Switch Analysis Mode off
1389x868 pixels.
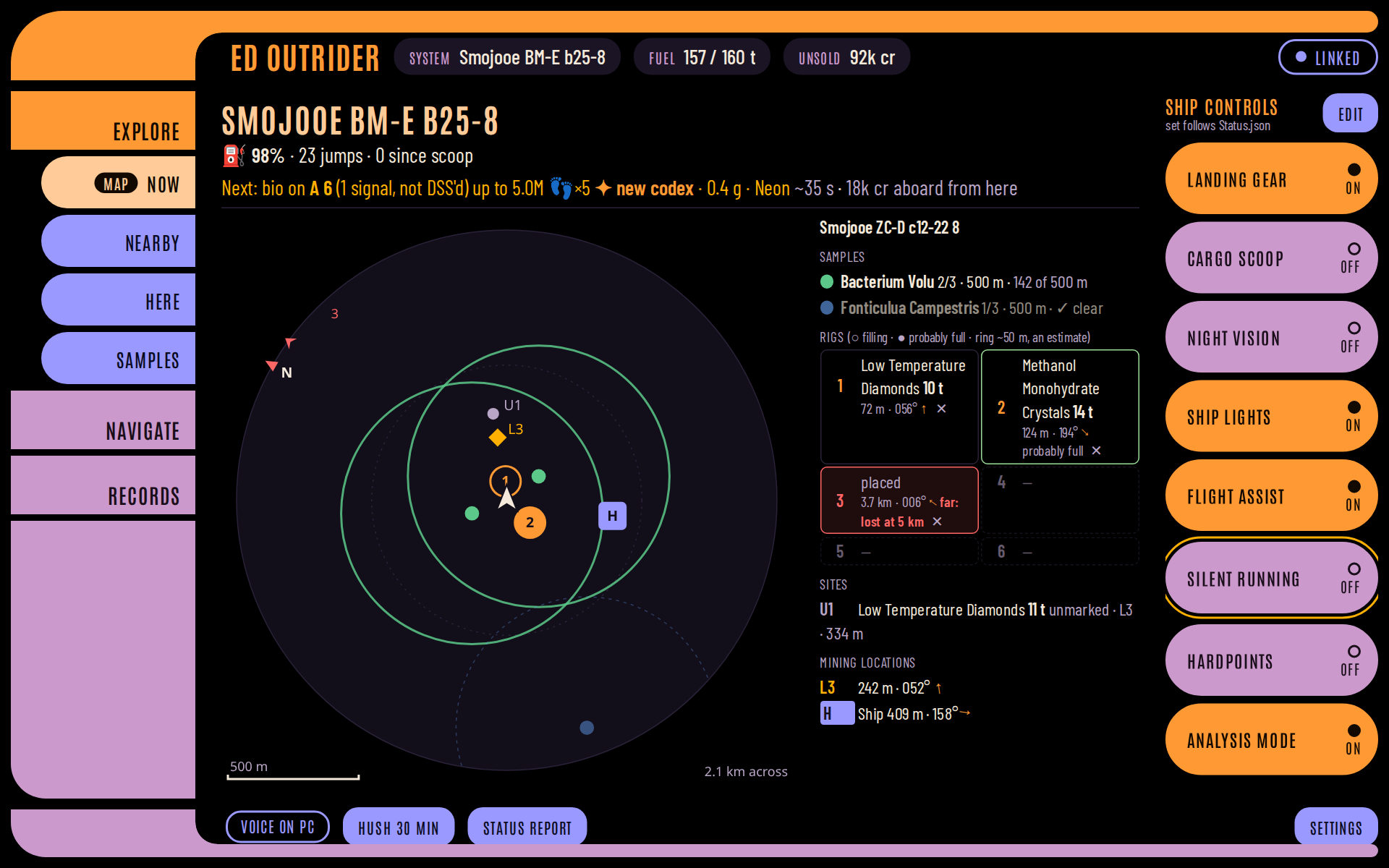tap(1271, 739)
